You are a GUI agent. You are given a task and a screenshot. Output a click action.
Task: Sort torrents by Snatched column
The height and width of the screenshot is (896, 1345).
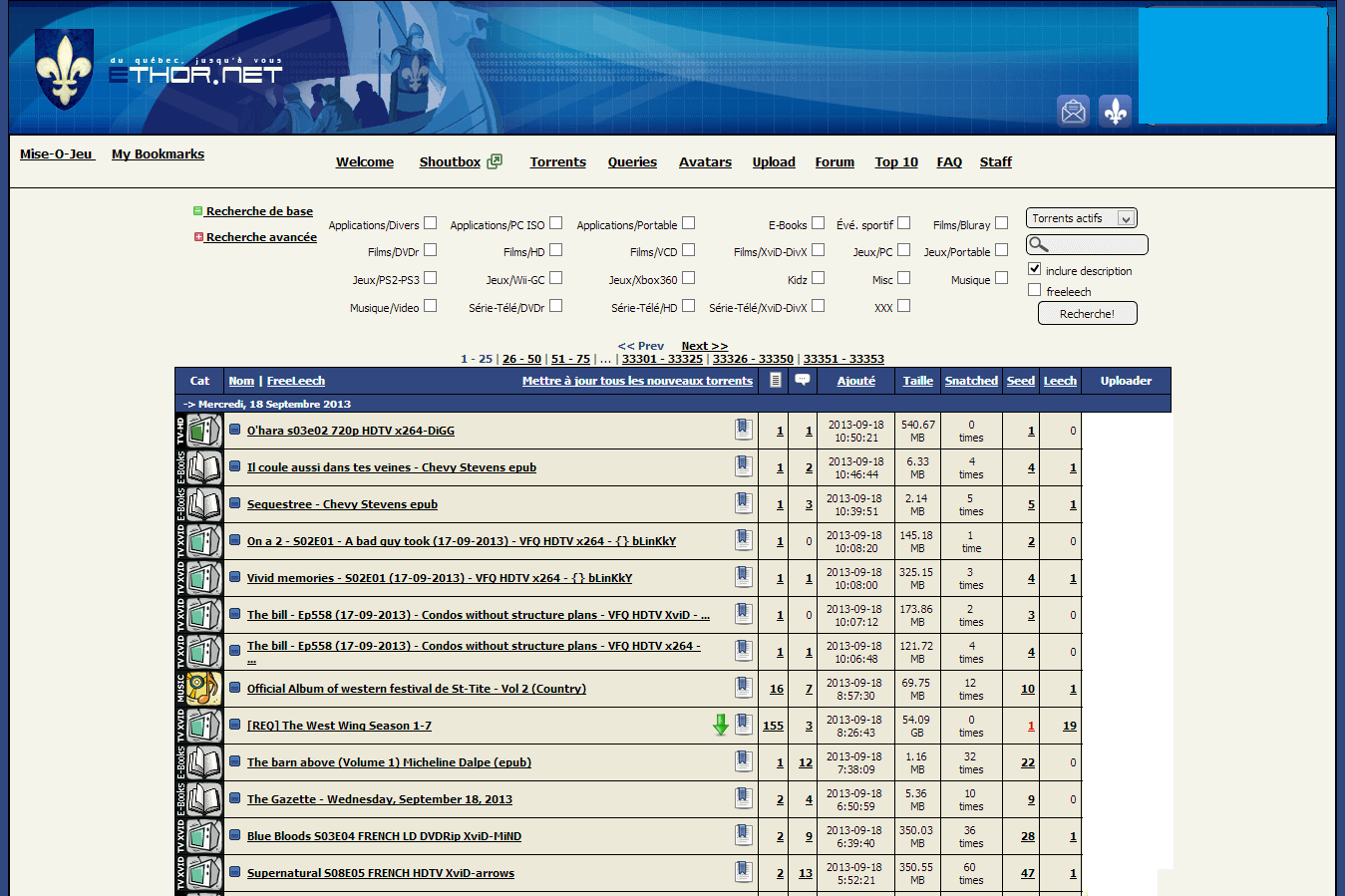[x=971, y=381]
